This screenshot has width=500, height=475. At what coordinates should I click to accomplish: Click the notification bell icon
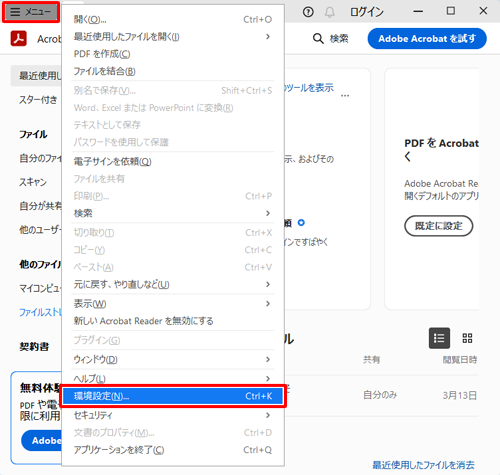[x=330, y=12]
